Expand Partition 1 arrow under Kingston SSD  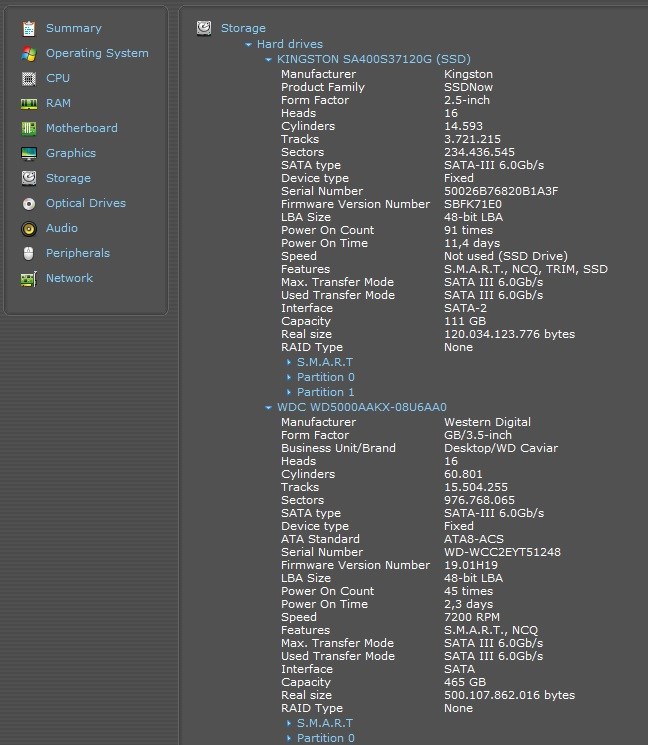point(289,392)
